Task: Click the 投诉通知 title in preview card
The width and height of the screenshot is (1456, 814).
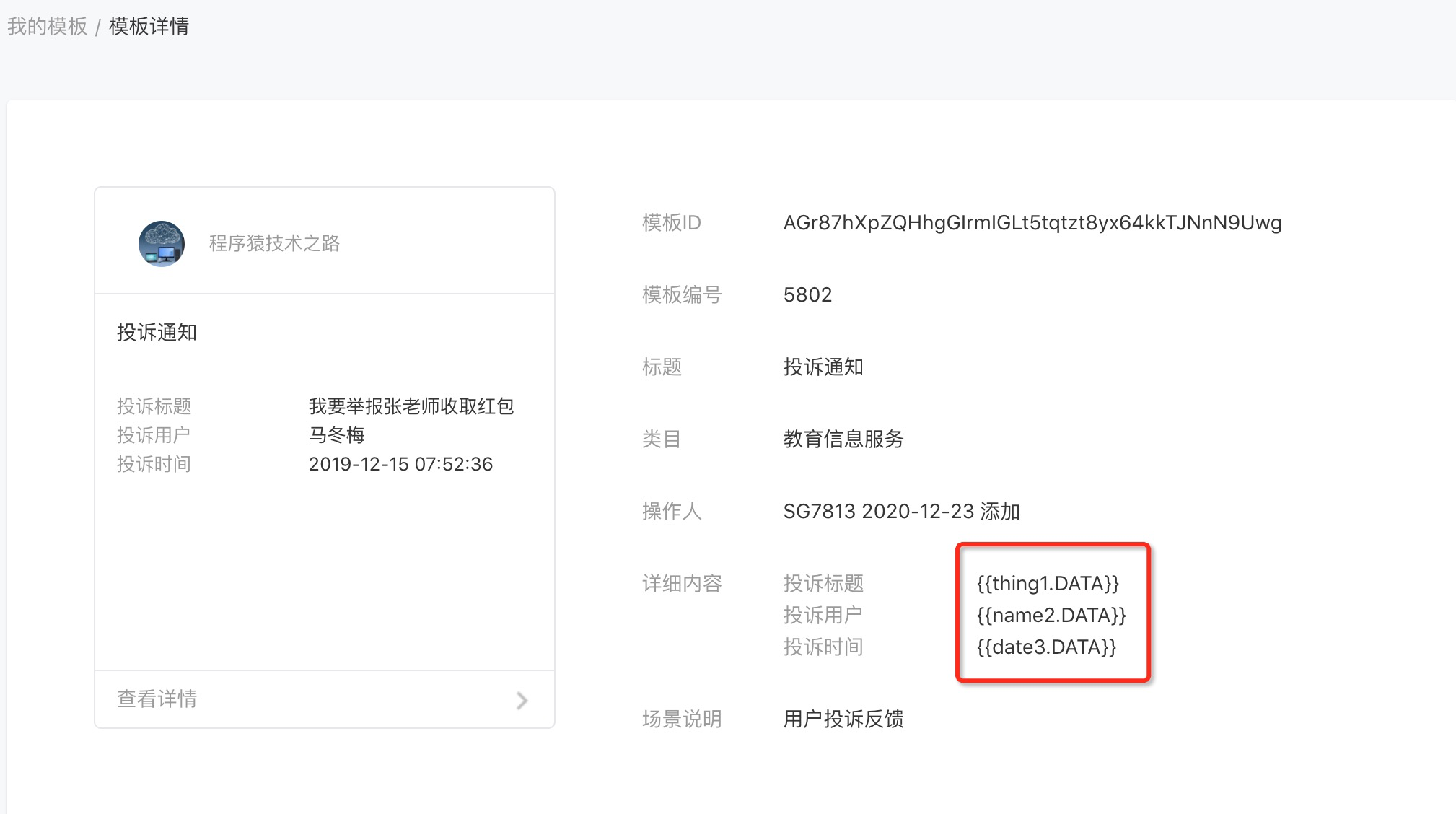Action: click(x=157, y=333)
